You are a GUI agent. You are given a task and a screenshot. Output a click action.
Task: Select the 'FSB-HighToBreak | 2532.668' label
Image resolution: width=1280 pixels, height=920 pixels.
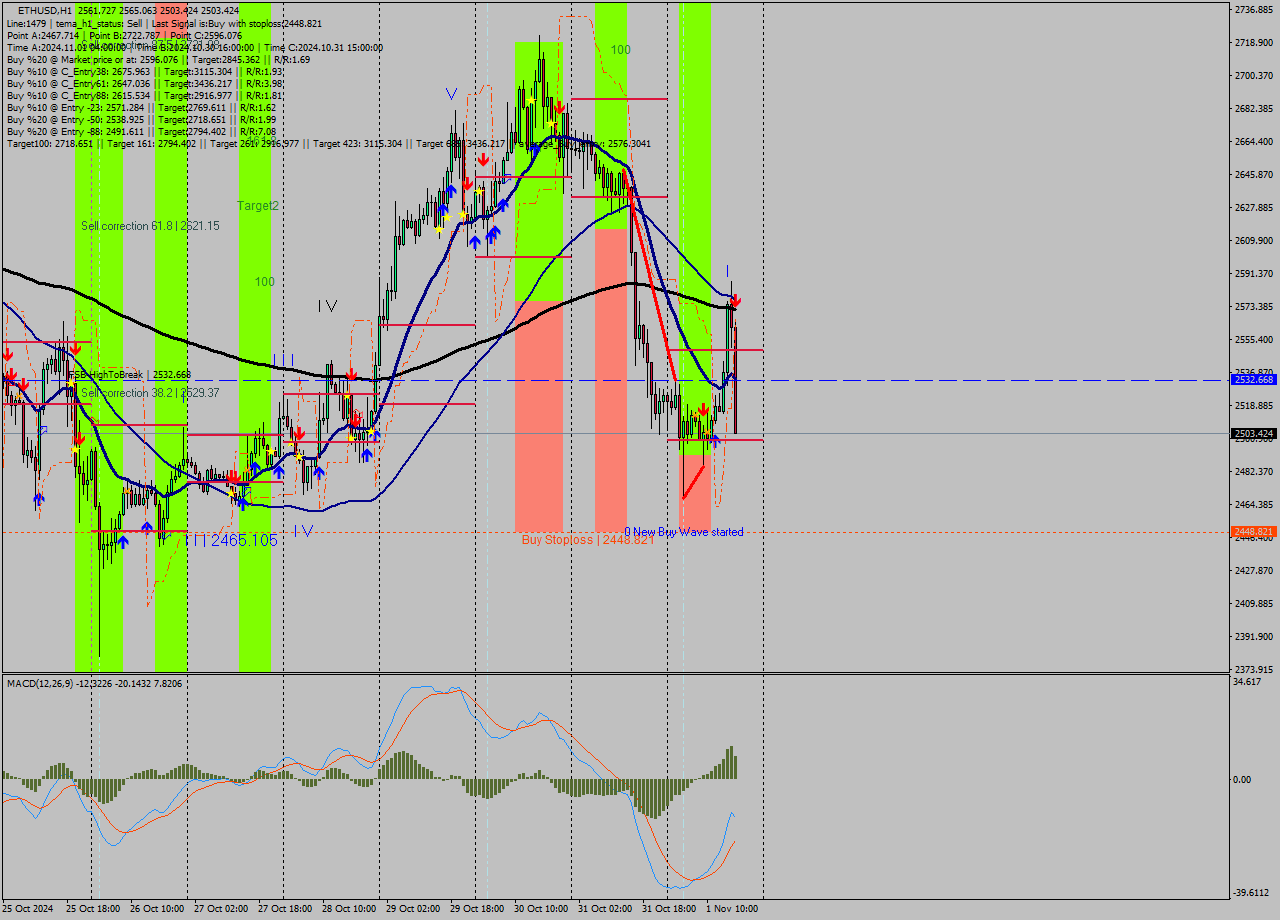(x=129, y=375)
